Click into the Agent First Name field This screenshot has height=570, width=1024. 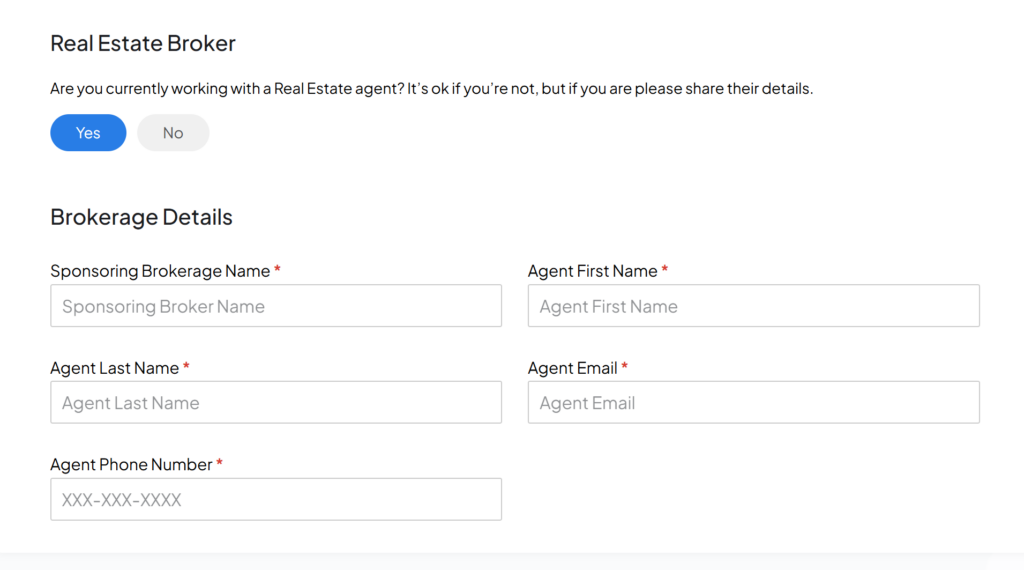pos(754,306)
